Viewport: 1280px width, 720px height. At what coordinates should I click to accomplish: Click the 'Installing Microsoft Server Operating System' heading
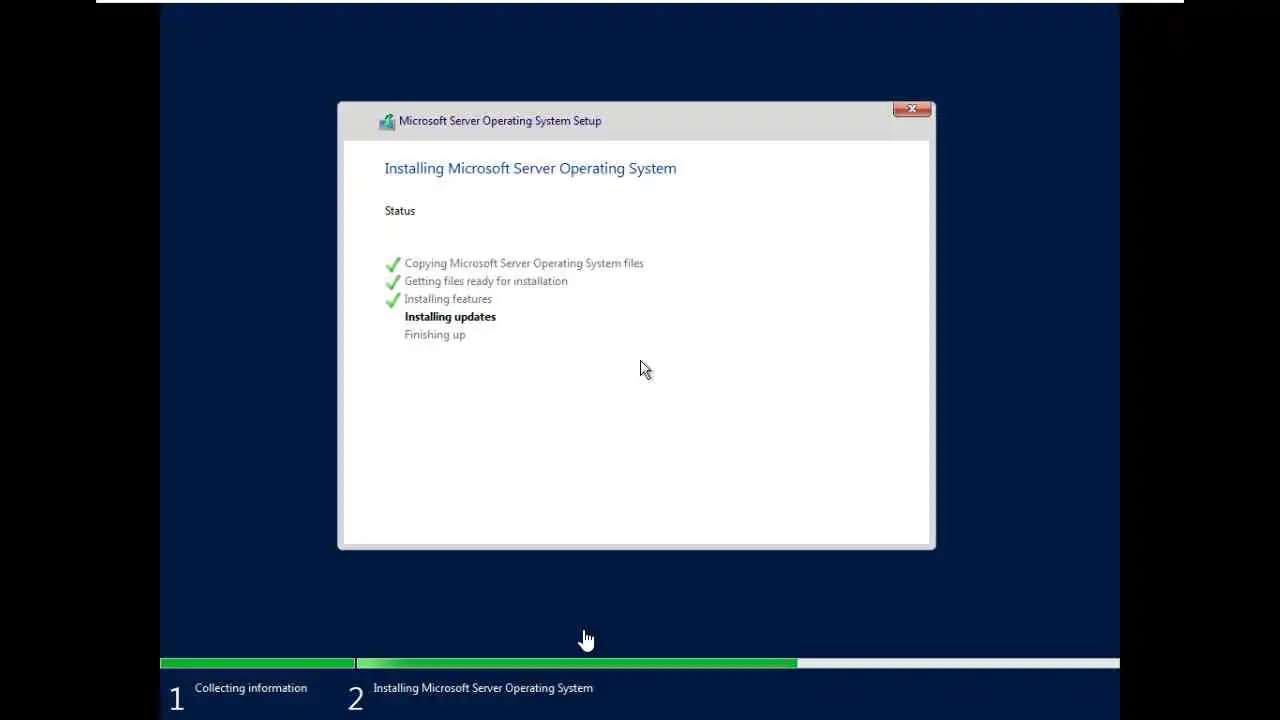pyautogui.click(x=530, y=169)
